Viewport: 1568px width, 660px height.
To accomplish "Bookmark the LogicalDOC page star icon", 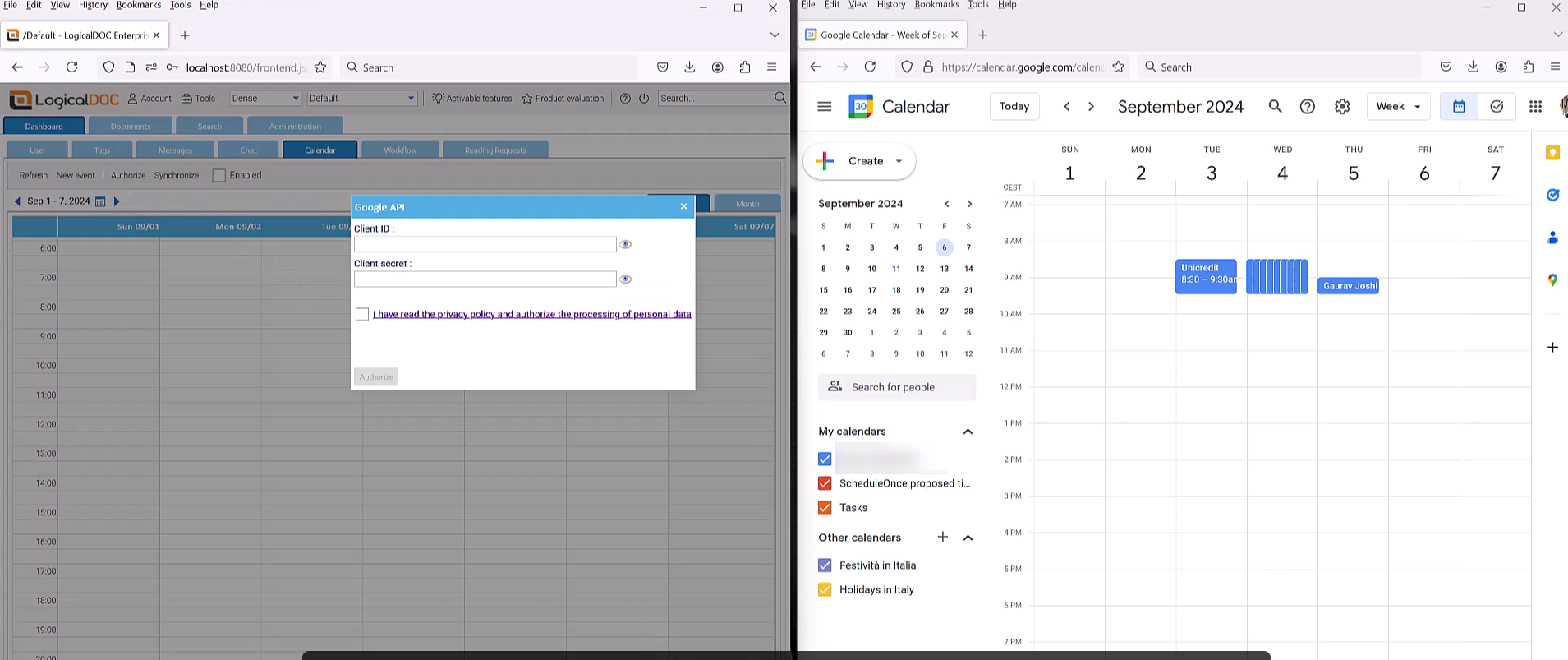I will (x=320, y=67).
